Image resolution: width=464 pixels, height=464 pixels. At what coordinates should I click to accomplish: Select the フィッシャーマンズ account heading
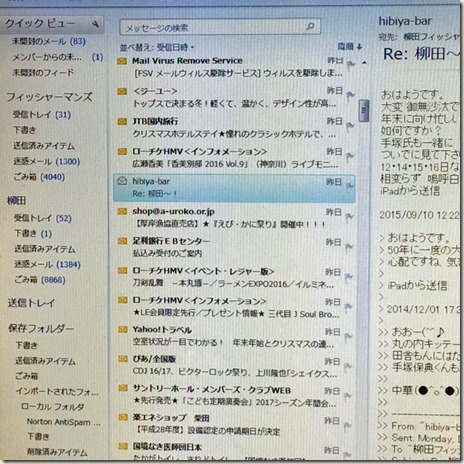click(x=49, y=97)
